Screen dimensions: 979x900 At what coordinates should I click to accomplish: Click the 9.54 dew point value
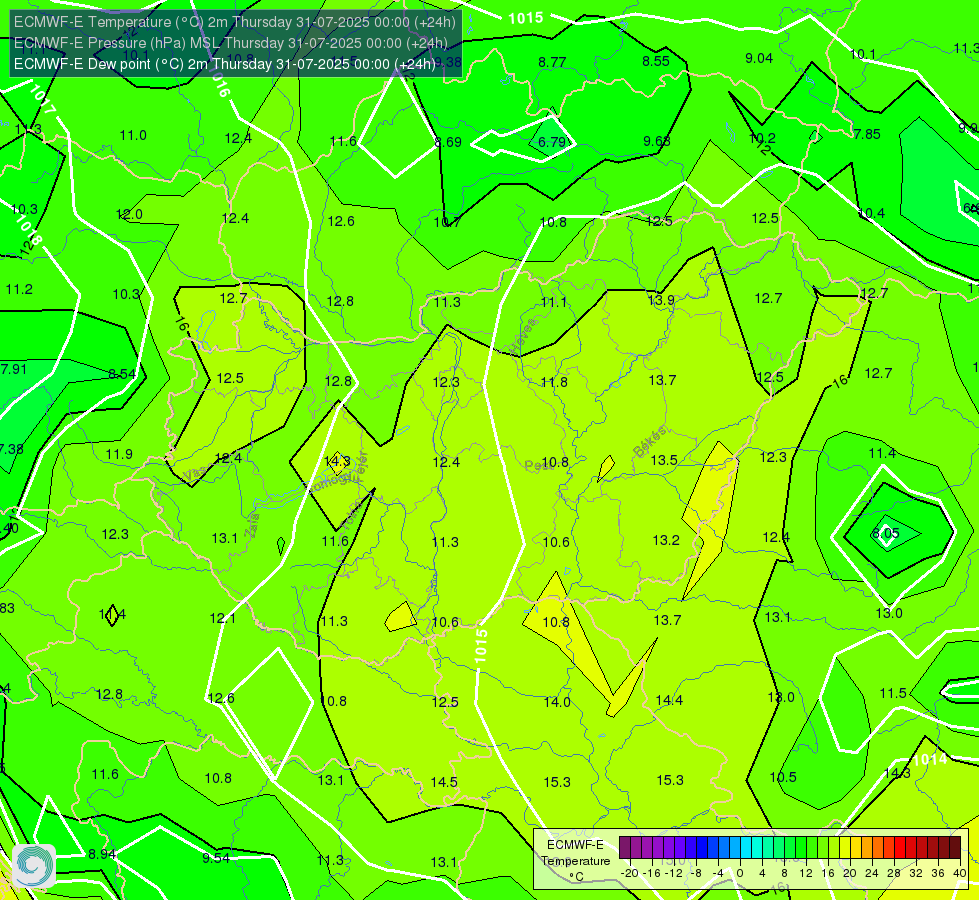216,858
